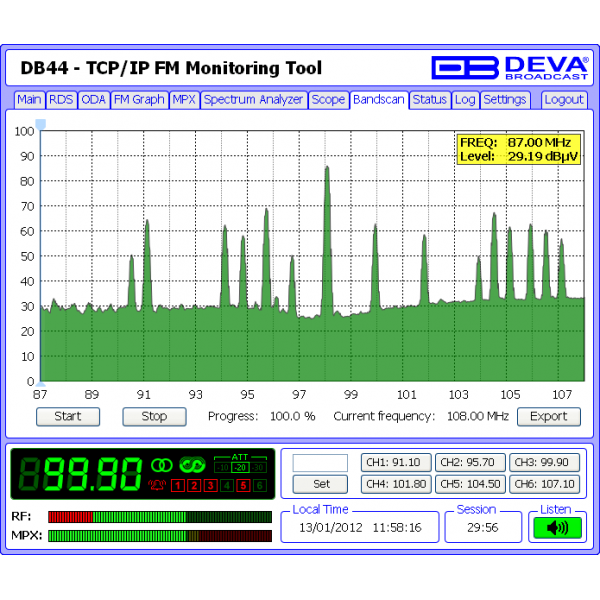Click the stereo indicator double-circle icon
The width and height of the screenshot is (600, 600).
[162, 465]
